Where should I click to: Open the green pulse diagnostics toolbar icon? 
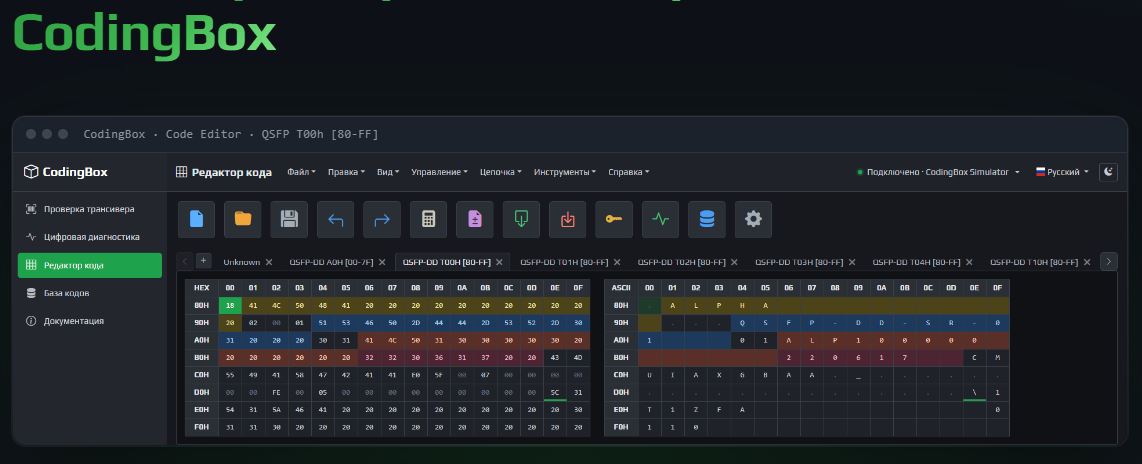click(661, 219)
